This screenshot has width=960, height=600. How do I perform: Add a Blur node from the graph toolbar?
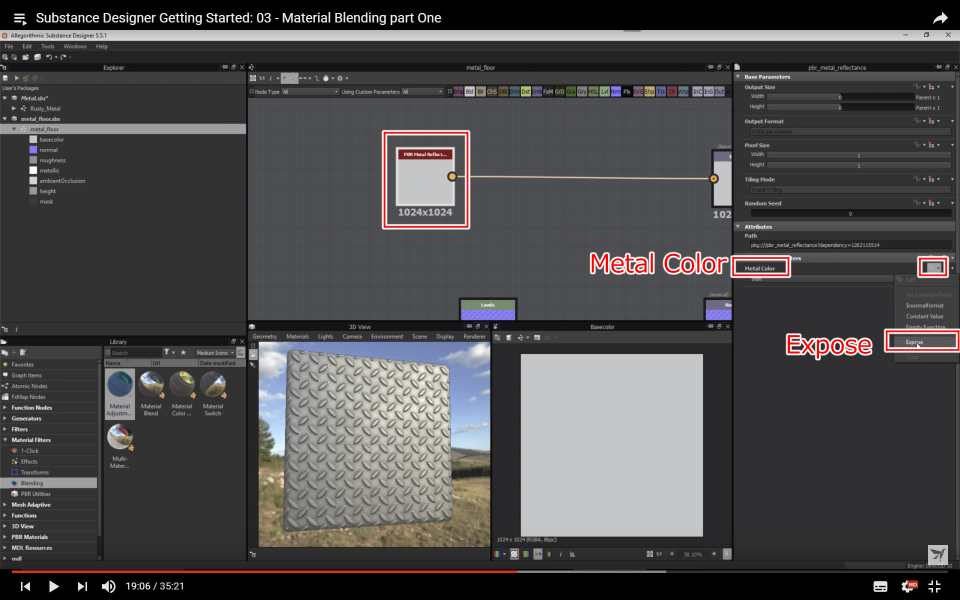(481, 91)
